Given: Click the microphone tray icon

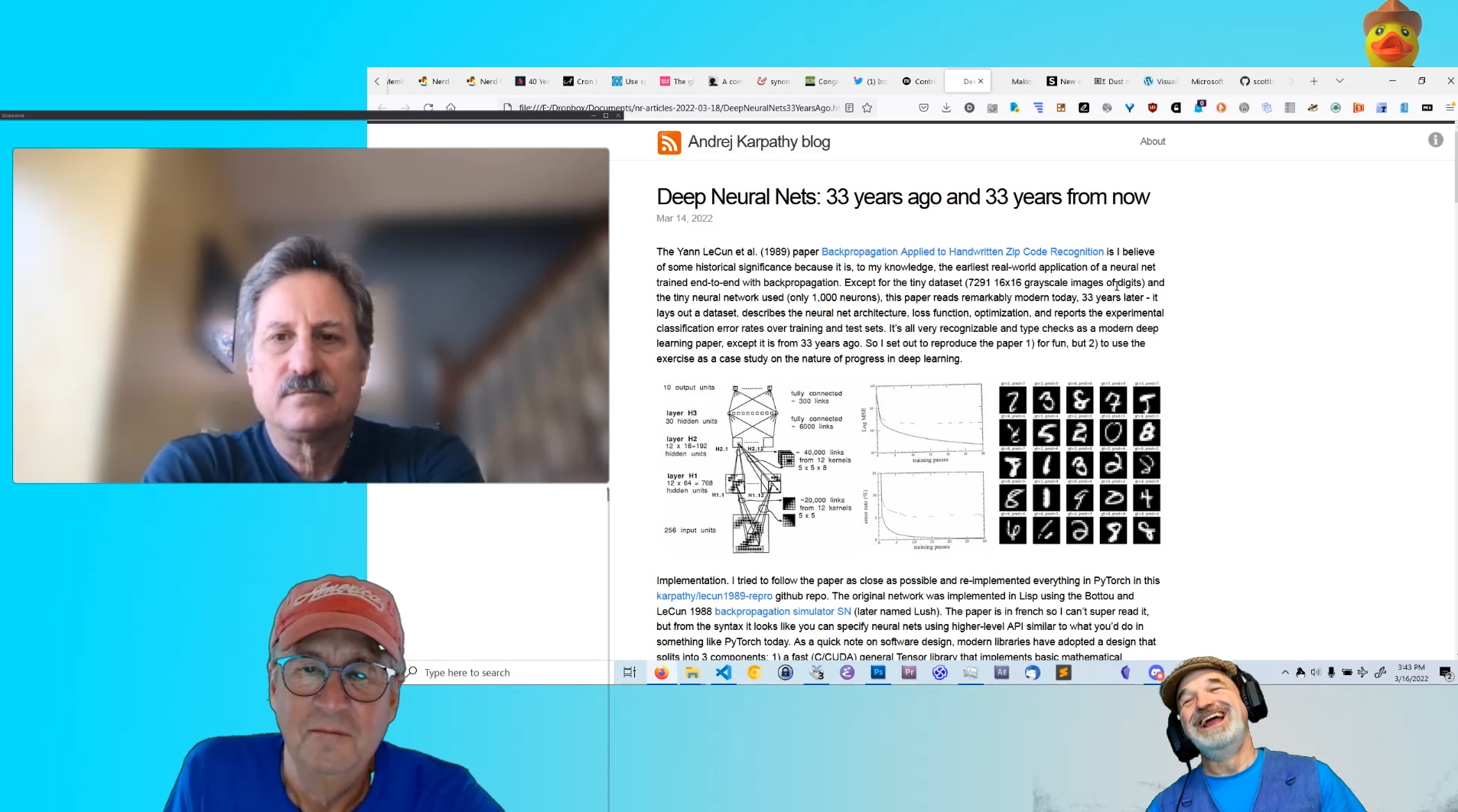Looking at the screenshot, I should coord(1331,672).
